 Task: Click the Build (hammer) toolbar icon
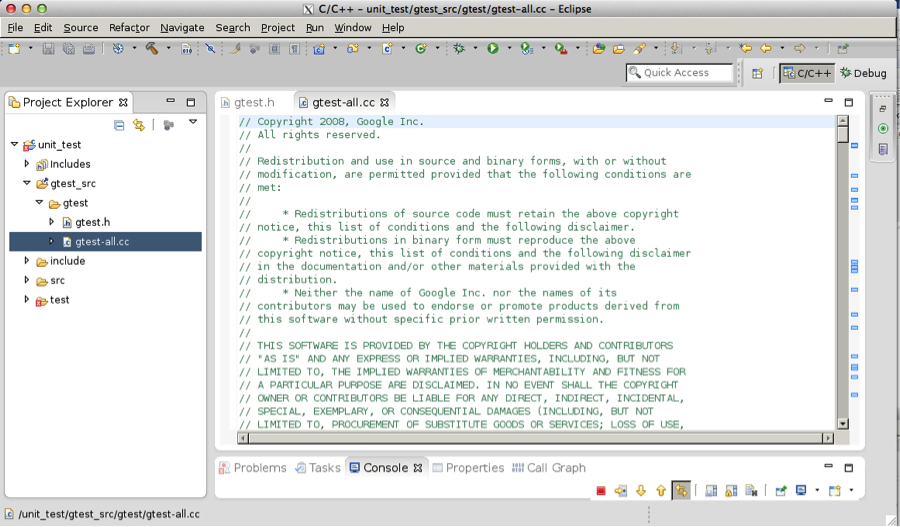tap(152, 49)
